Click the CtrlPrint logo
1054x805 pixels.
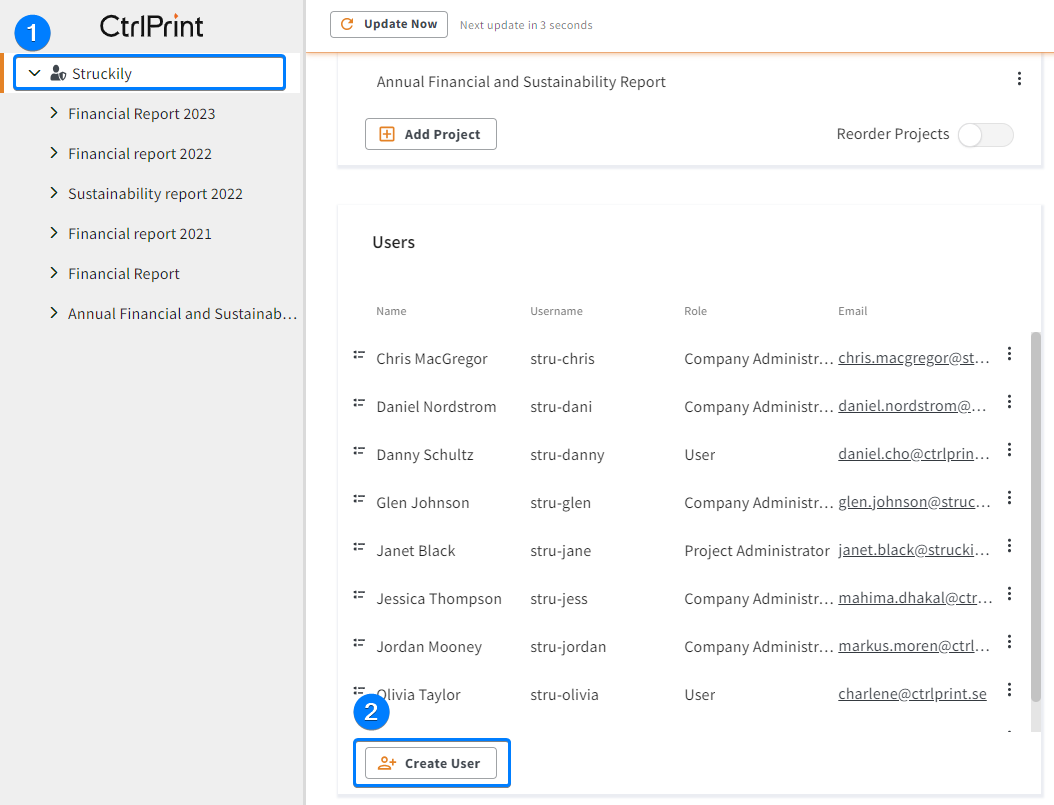[x=152, y=26]
